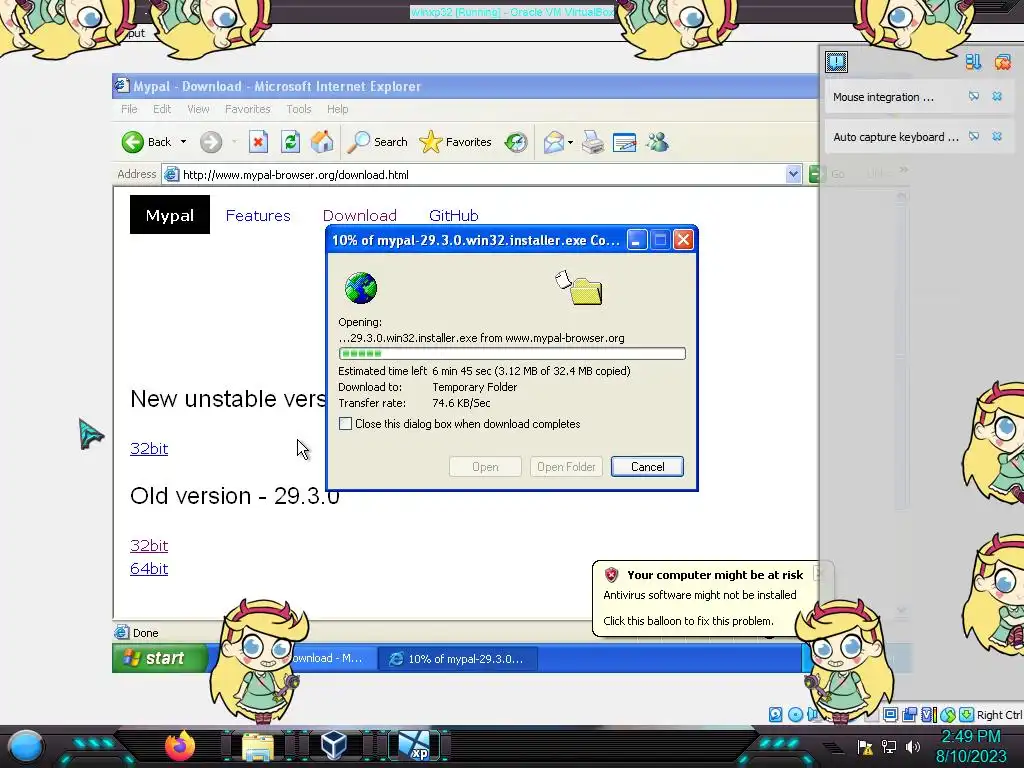
Task: Expand the address bar dropdown arrow
Action: tap(793, 174)
